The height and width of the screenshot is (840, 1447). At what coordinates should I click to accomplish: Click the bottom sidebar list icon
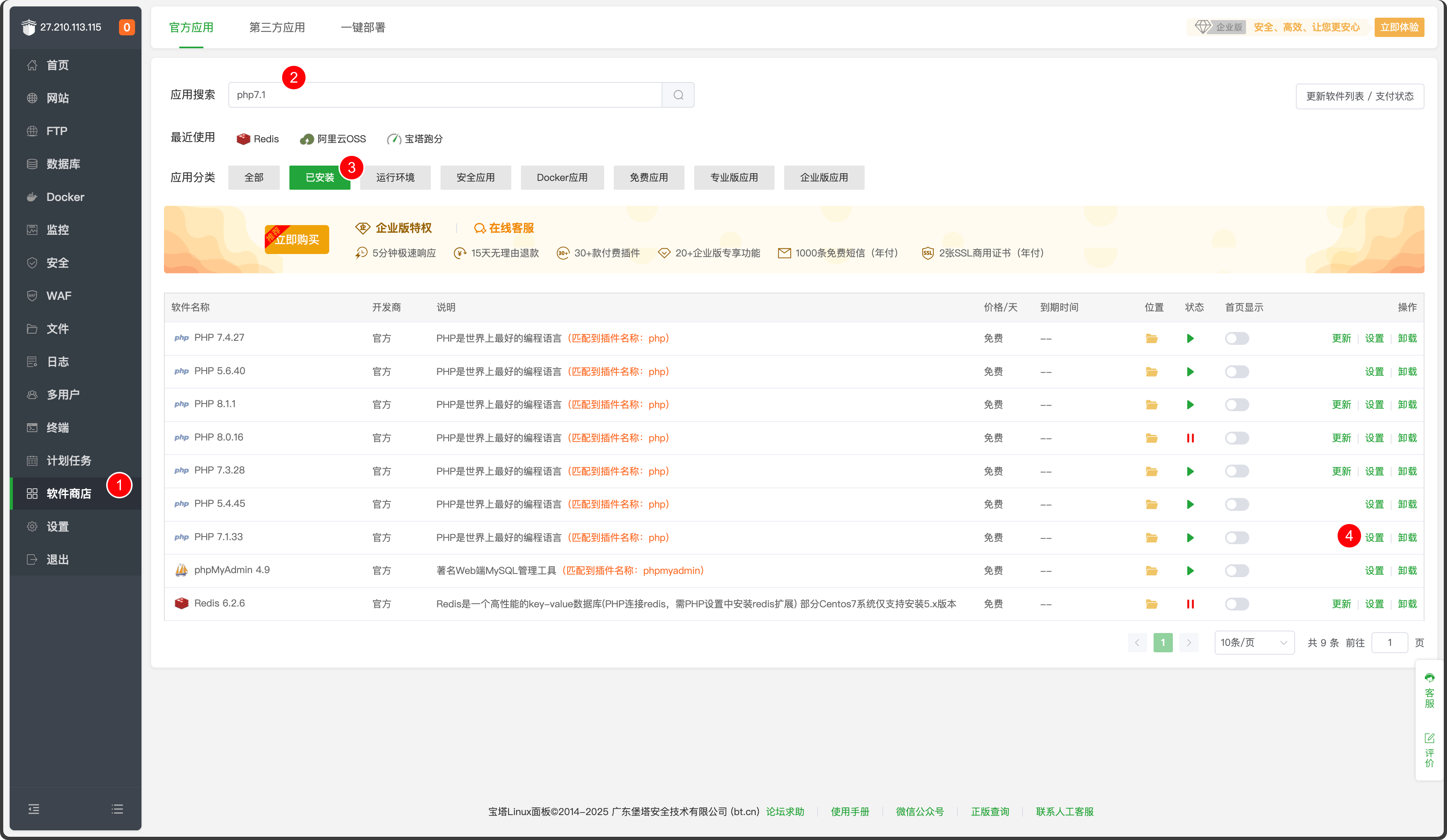pyautogui.click(x=117, y=809)
